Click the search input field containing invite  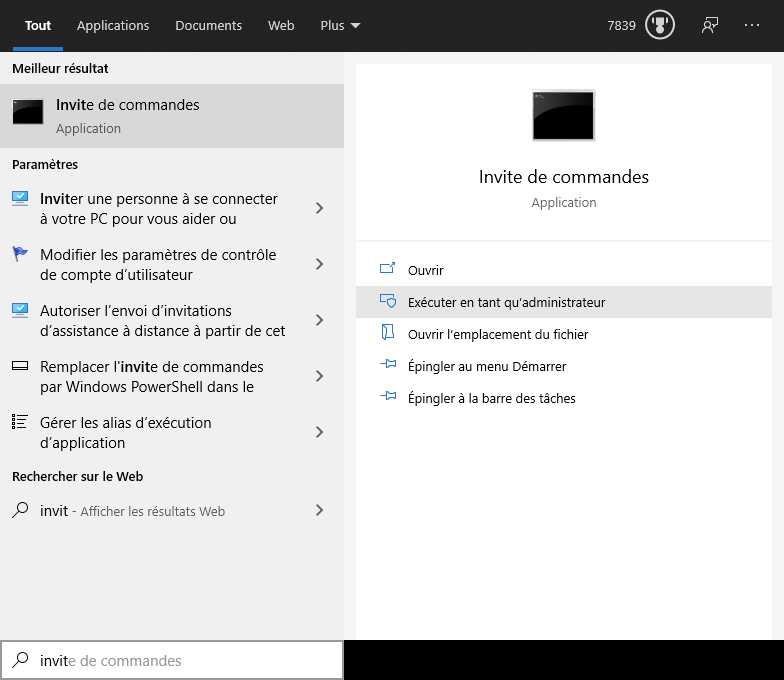(180, 660)
